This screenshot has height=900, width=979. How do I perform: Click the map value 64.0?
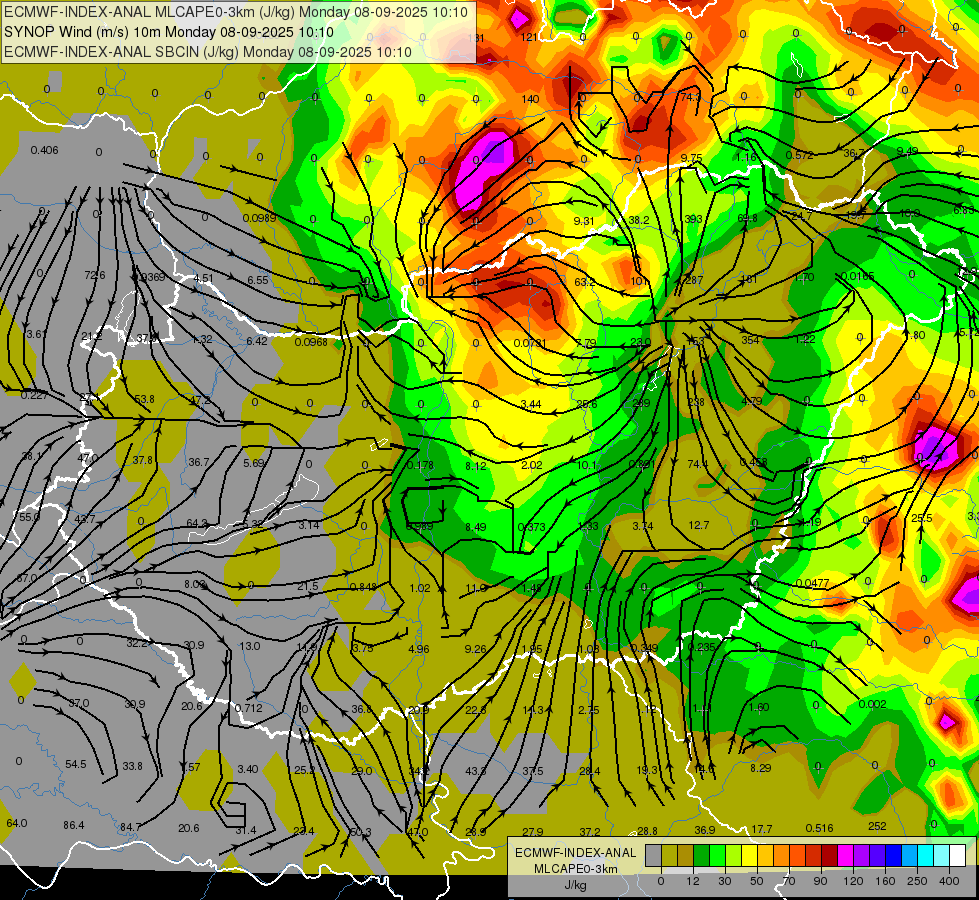pos(17,823)
